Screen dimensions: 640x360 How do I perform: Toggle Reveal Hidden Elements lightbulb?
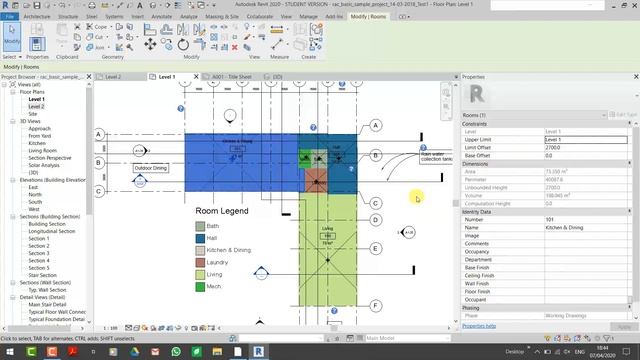187,328
